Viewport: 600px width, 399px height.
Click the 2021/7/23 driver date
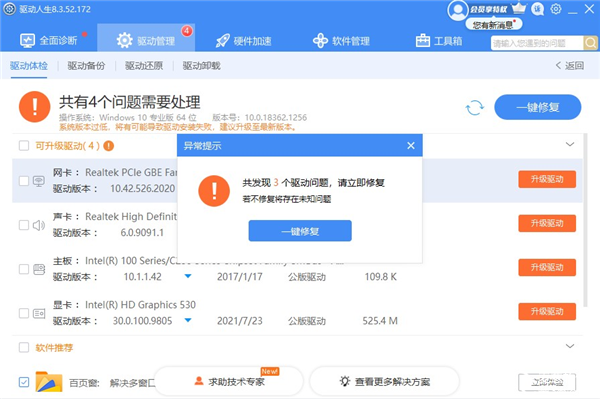(240, 321)
